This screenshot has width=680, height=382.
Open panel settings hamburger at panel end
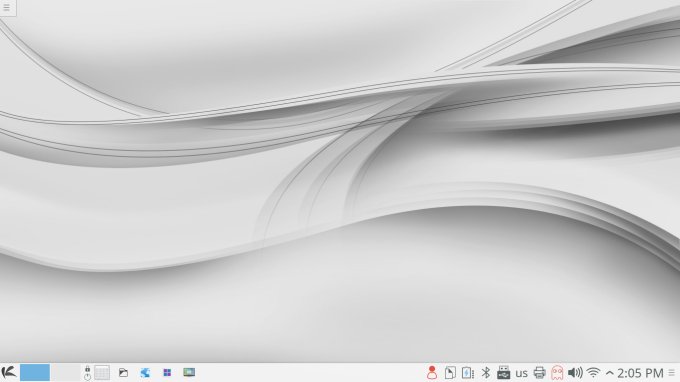coord(671,372)
